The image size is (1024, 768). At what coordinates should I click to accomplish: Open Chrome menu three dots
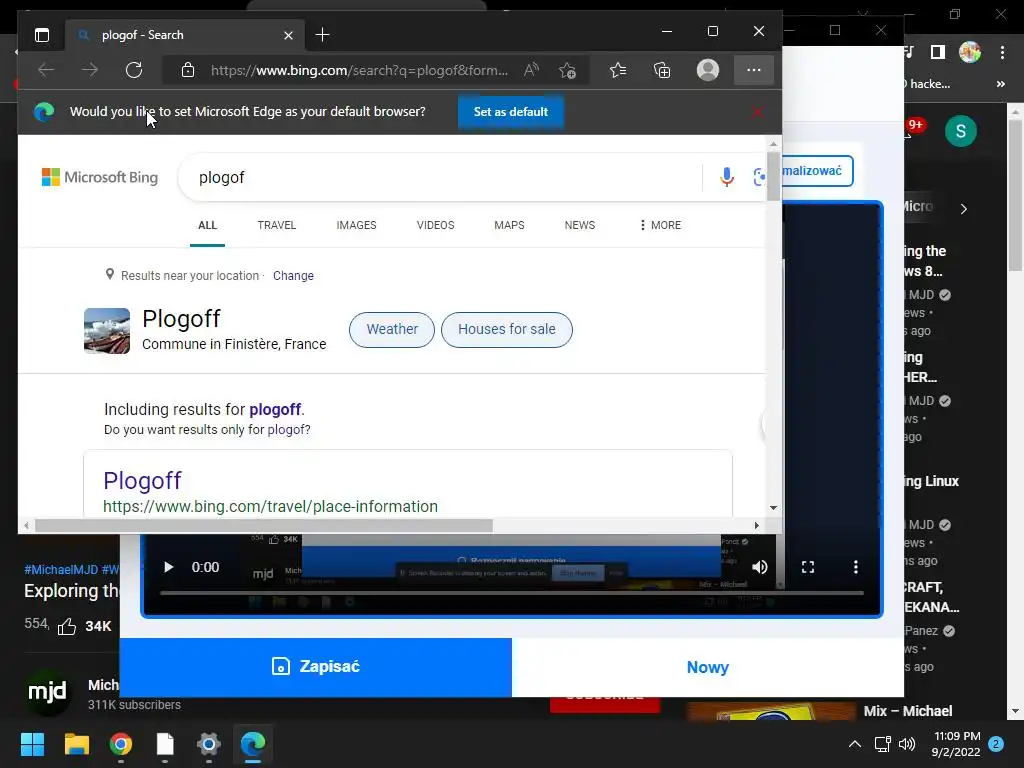1002,53
